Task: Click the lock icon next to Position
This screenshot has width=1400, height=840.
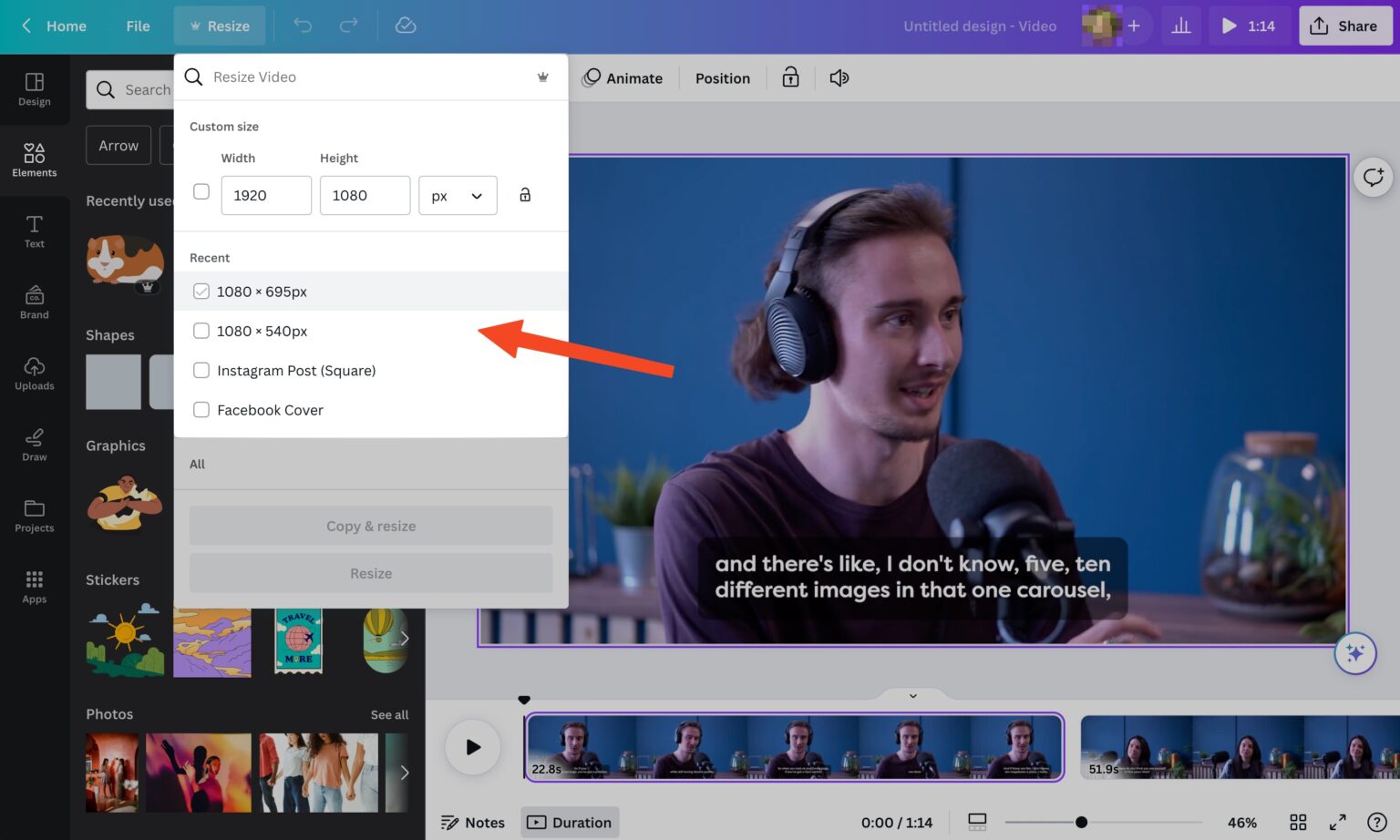Action: click(x=789, y=77)
